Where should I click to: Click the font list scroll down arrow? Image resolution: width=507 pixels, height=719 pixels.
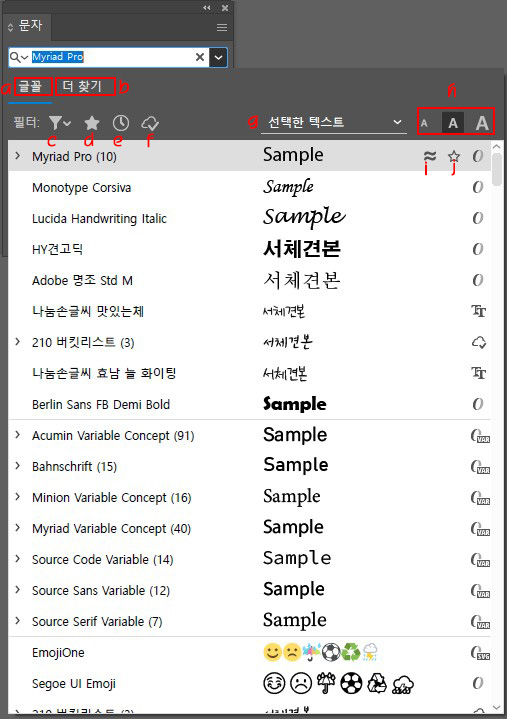[496, 708]
